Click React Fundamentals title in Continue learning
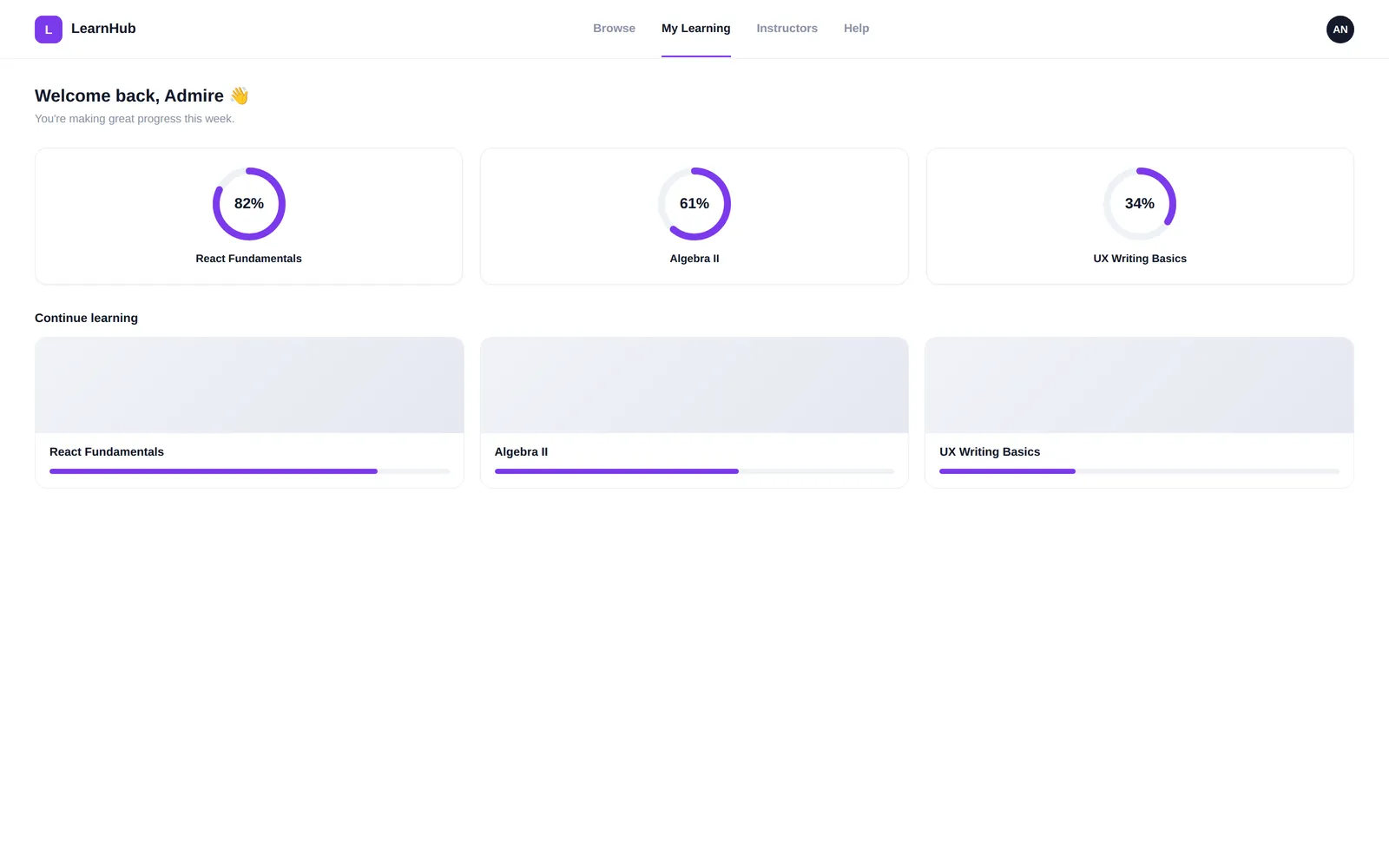The width and height of the screenshot is (1389, 868). point(107,452)
